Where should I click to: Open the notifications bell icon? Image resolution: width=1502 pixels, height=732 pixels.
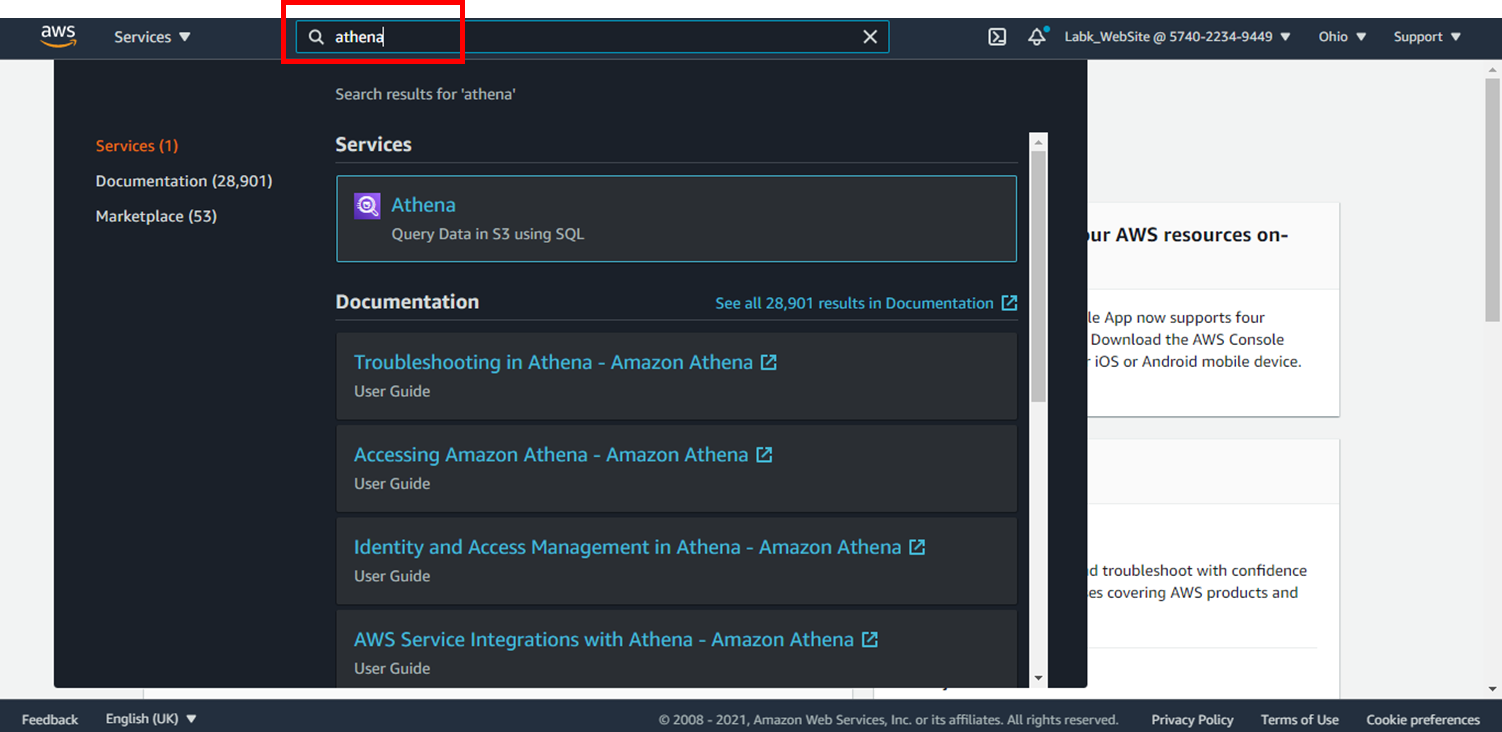1037,37
